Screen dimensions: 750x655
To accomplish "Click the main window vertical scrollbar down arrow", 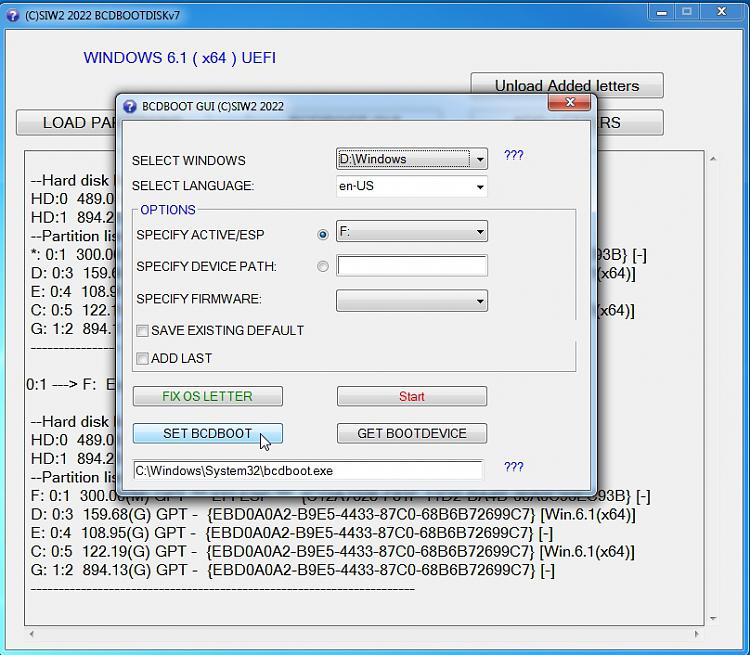I will 713,619.
